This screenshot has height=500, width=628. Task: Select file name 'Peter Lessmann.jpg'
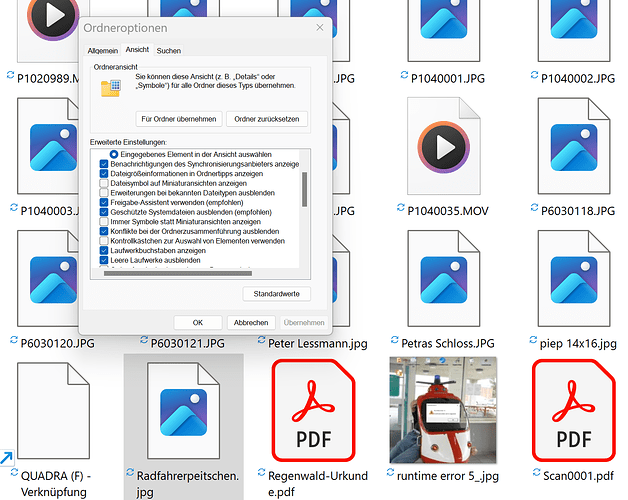click(x=318, y=343)
